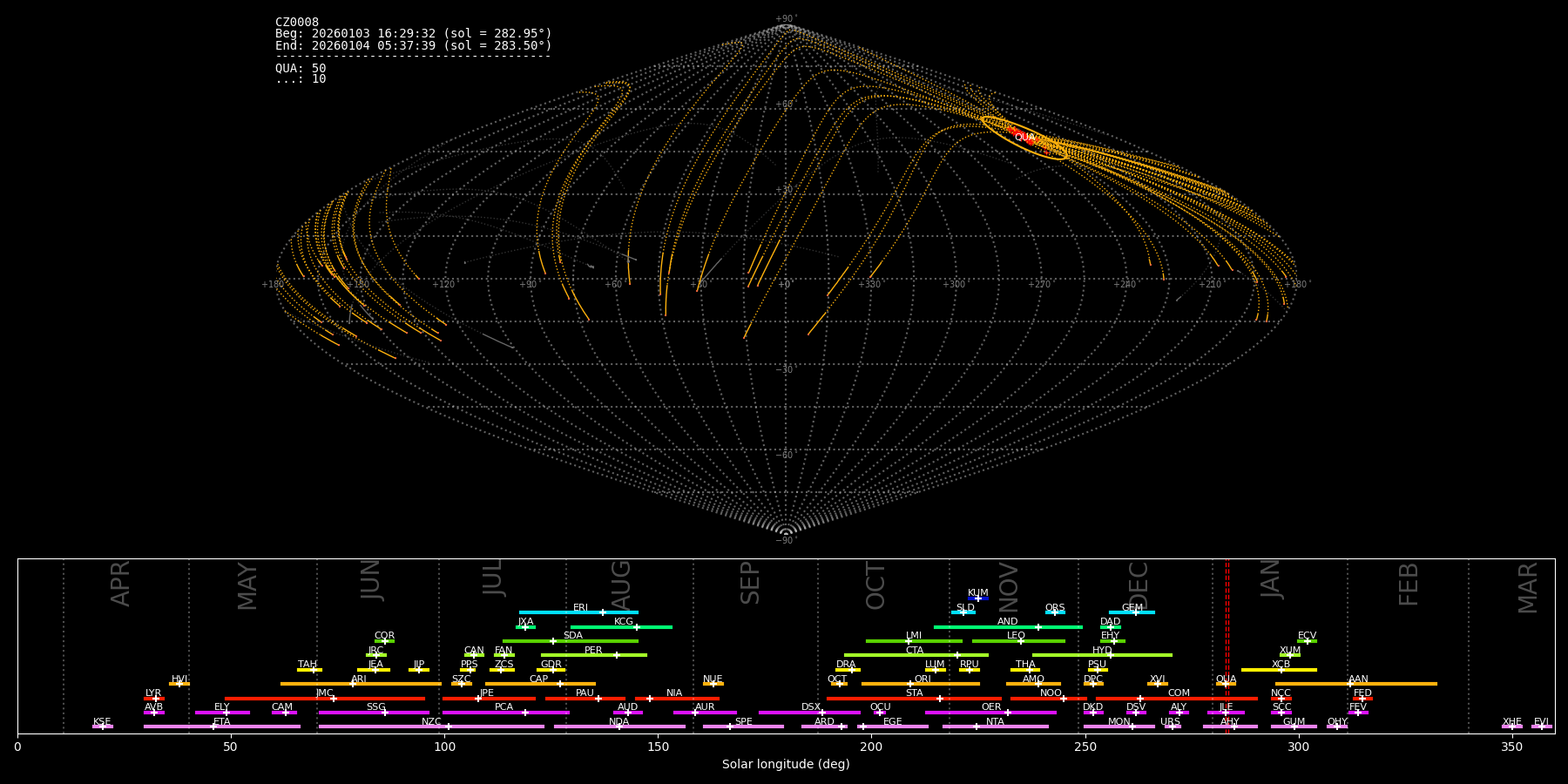Click the '...: 10' sporadic count line
The width and height of the screenshot is (1568, 784).
click(301, 79)
